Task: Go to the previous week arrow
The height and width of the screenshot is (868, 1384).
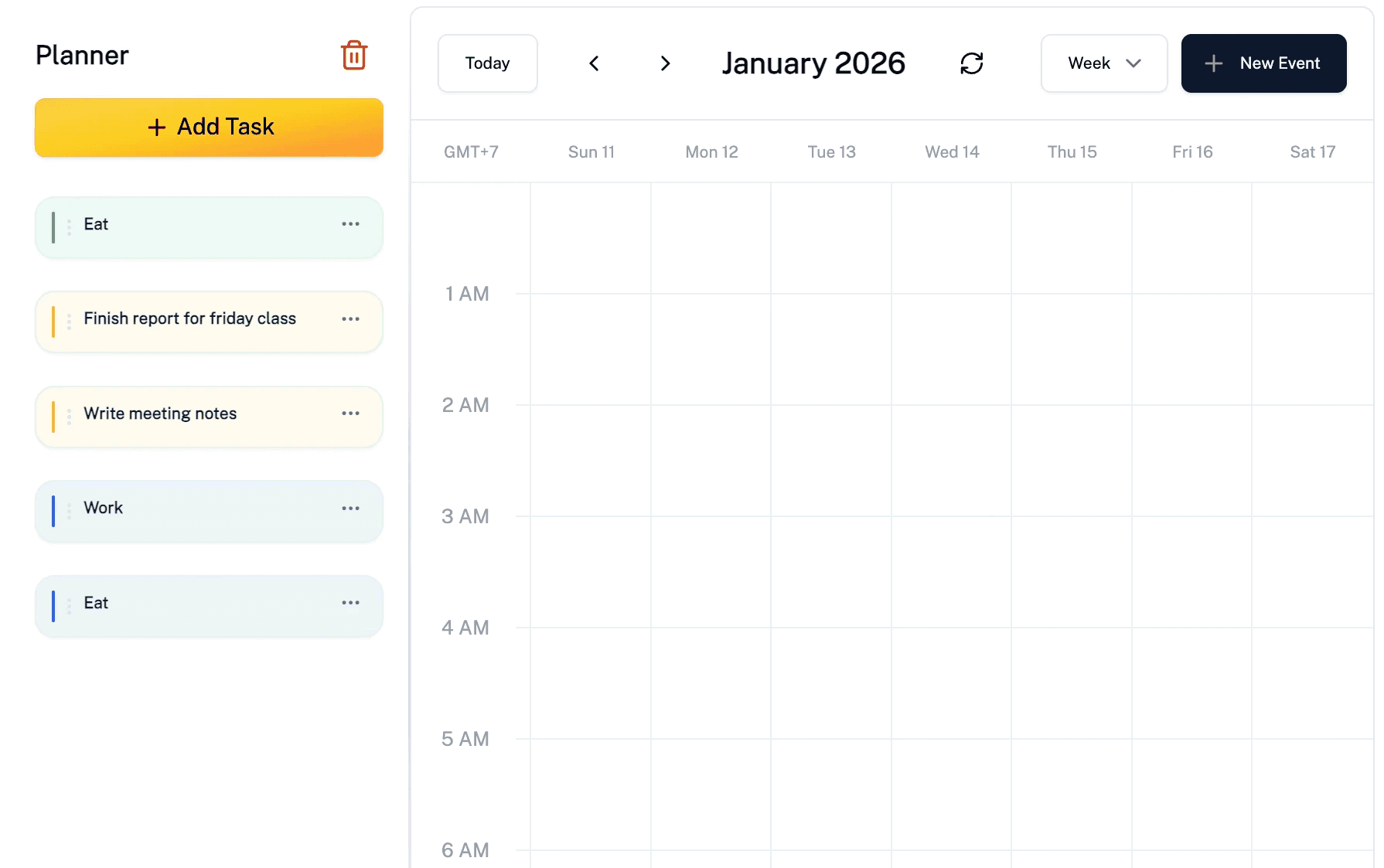Action: click(594, 63)
